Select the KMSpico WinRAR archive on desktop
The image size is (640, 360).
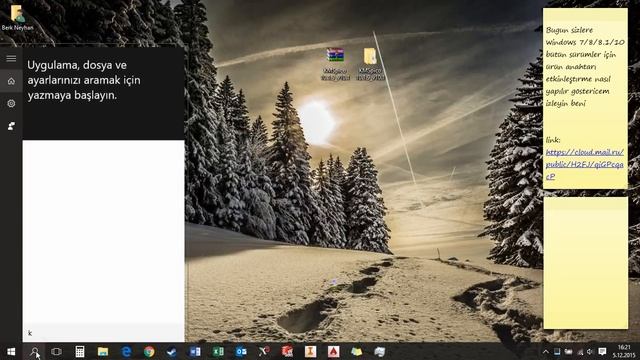[x=335, y=64]
